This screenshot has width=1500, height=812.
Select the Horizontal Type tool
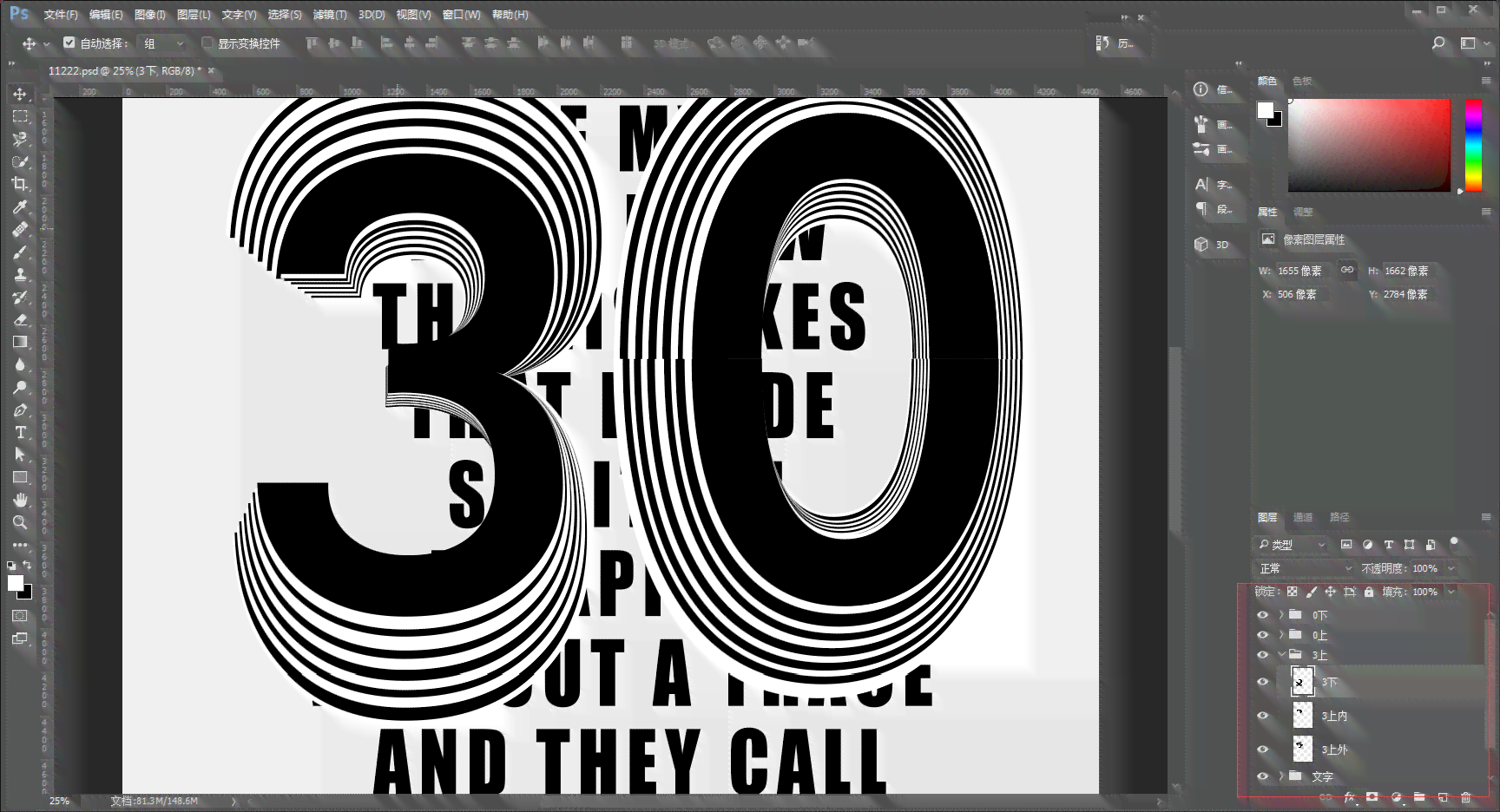tap(20, 432)
